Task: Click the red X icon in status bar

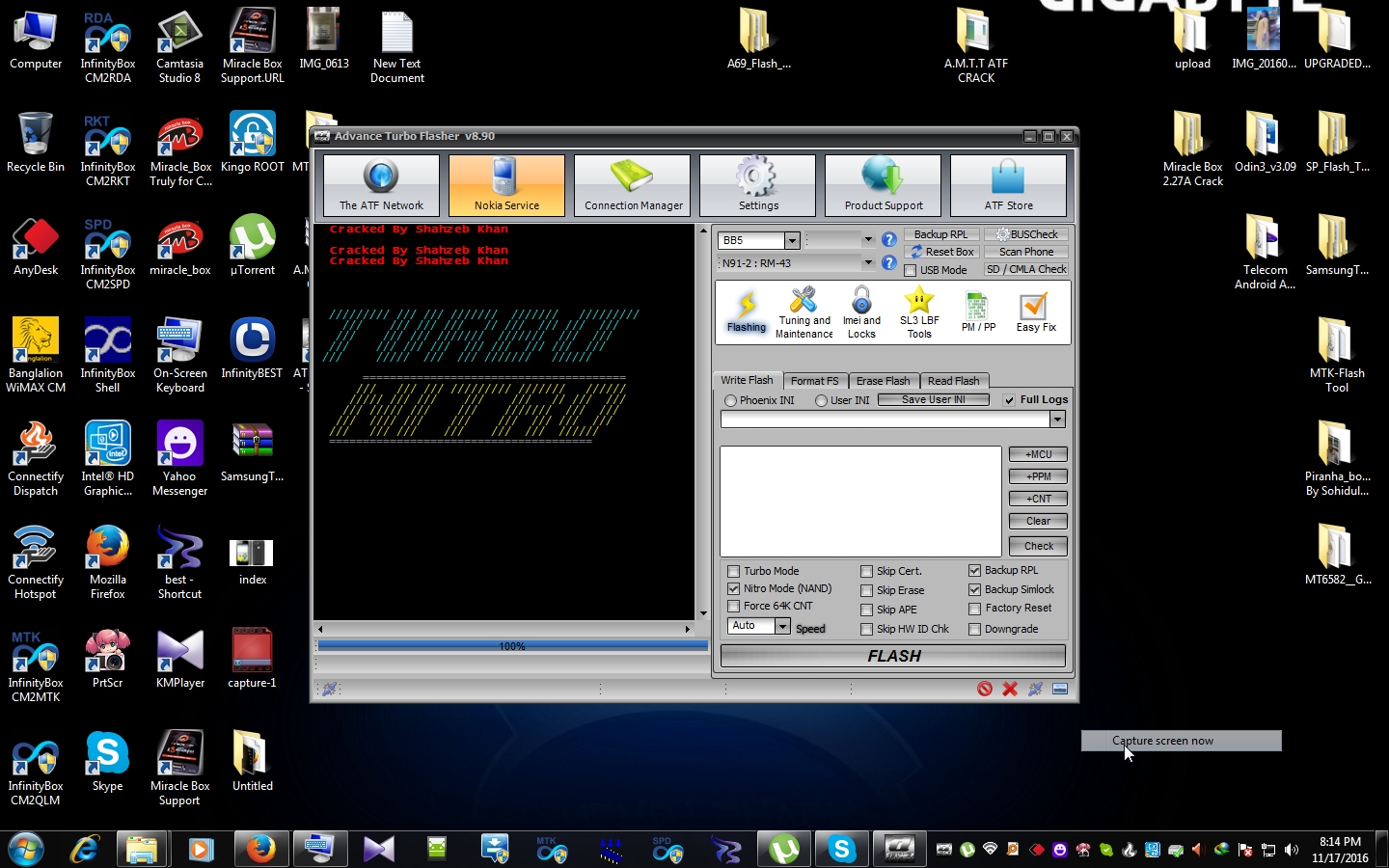Action: coord(1010,689)
